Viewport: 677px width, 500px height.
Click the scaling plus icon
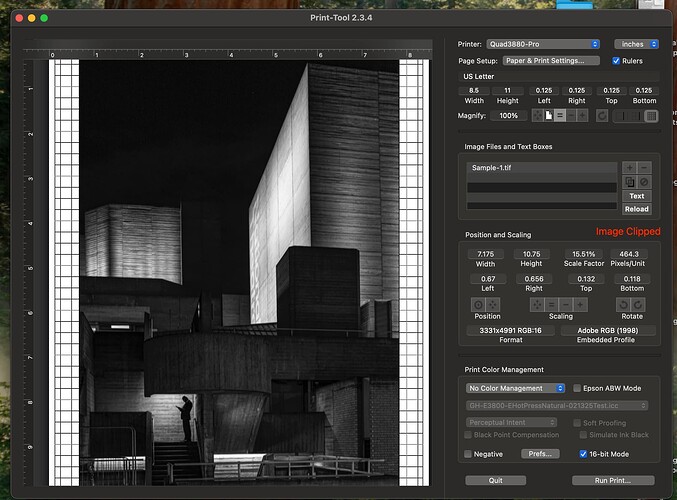pyautogui.click(x=582, y=304)
